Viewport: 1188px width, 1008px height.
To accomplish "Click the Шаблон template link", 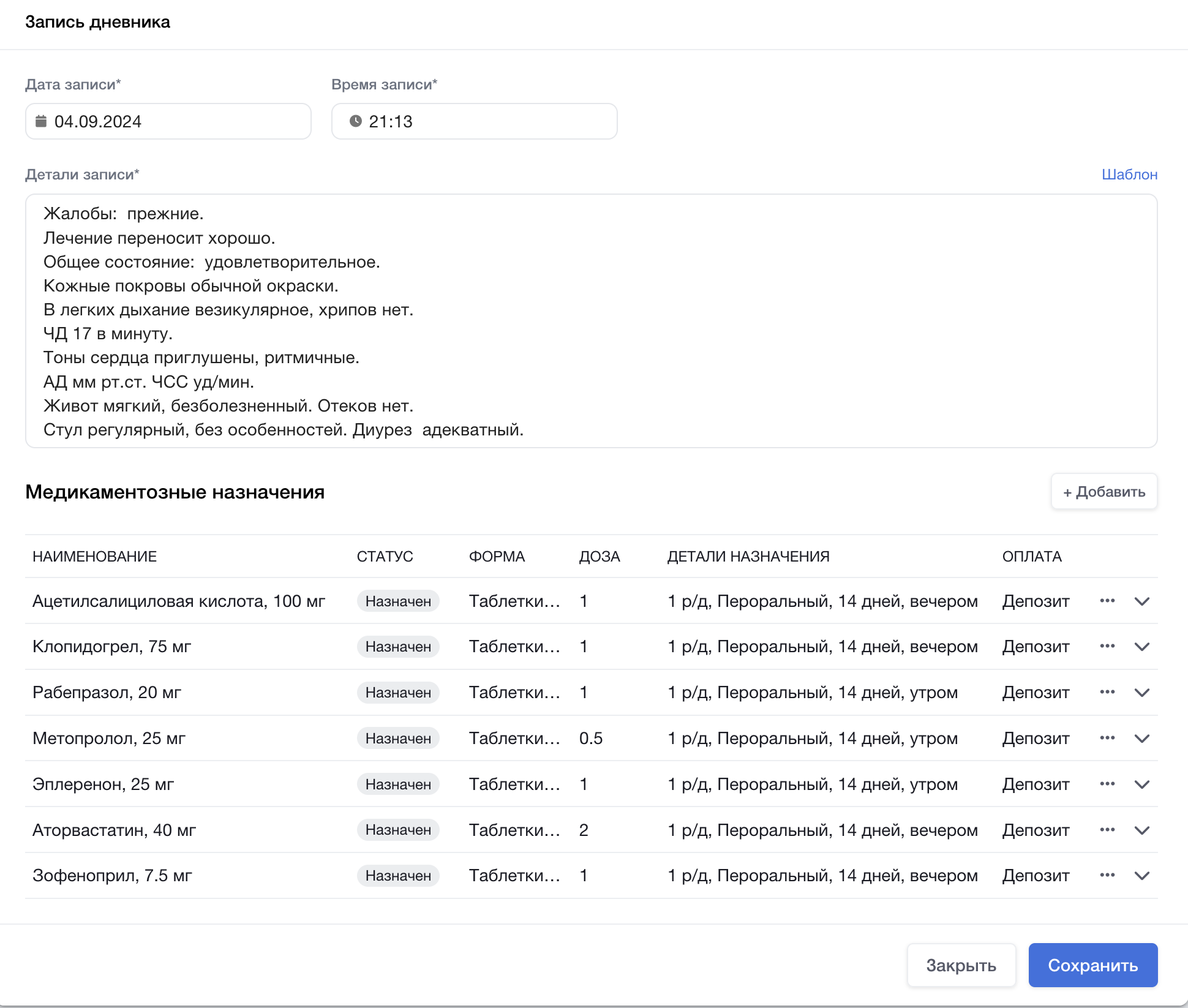I will point(1129,175).
